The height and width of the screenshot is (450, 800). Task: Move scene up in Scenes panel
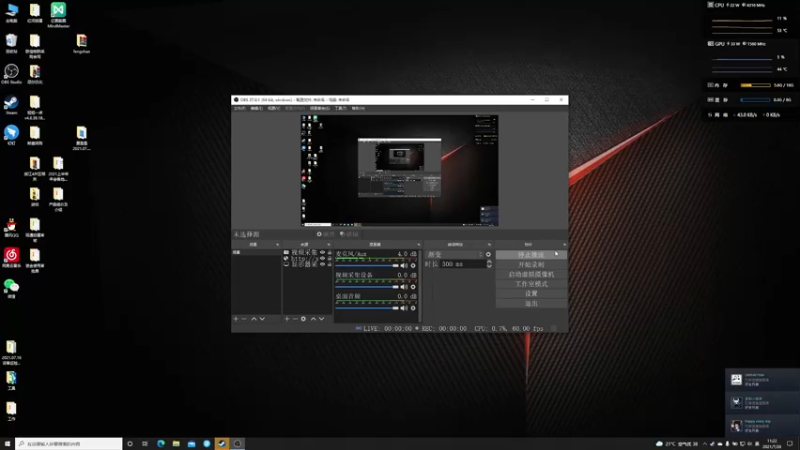pos(254,319)
